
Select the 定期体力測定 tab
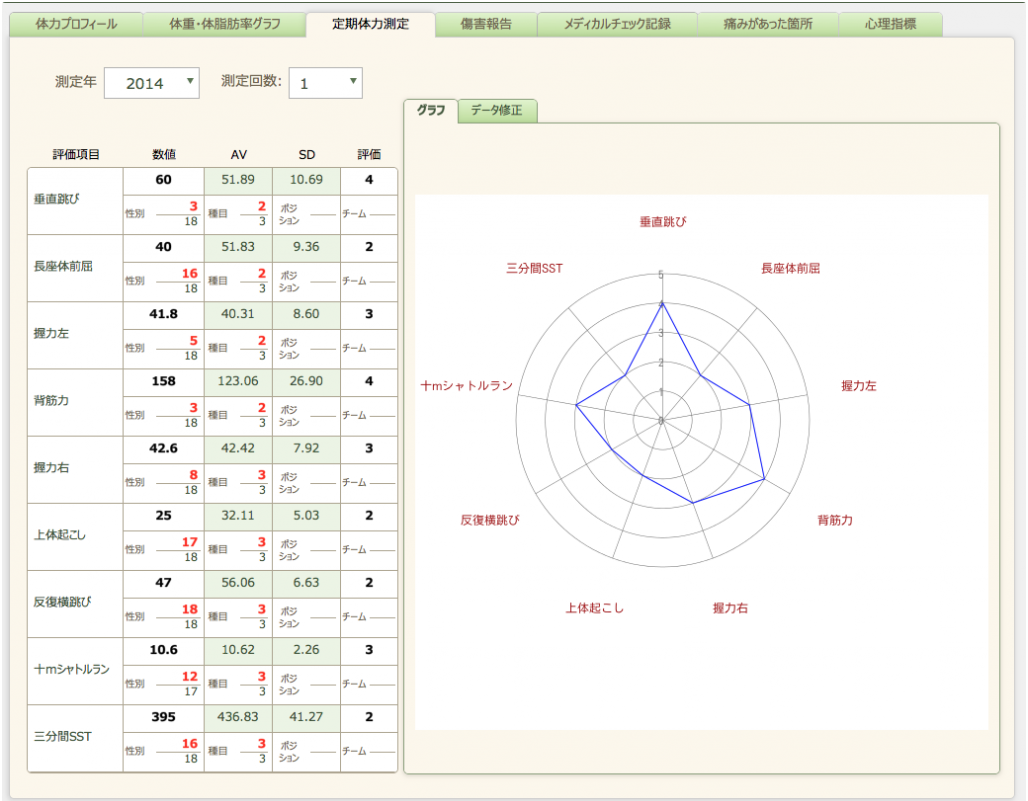point(371,24)
